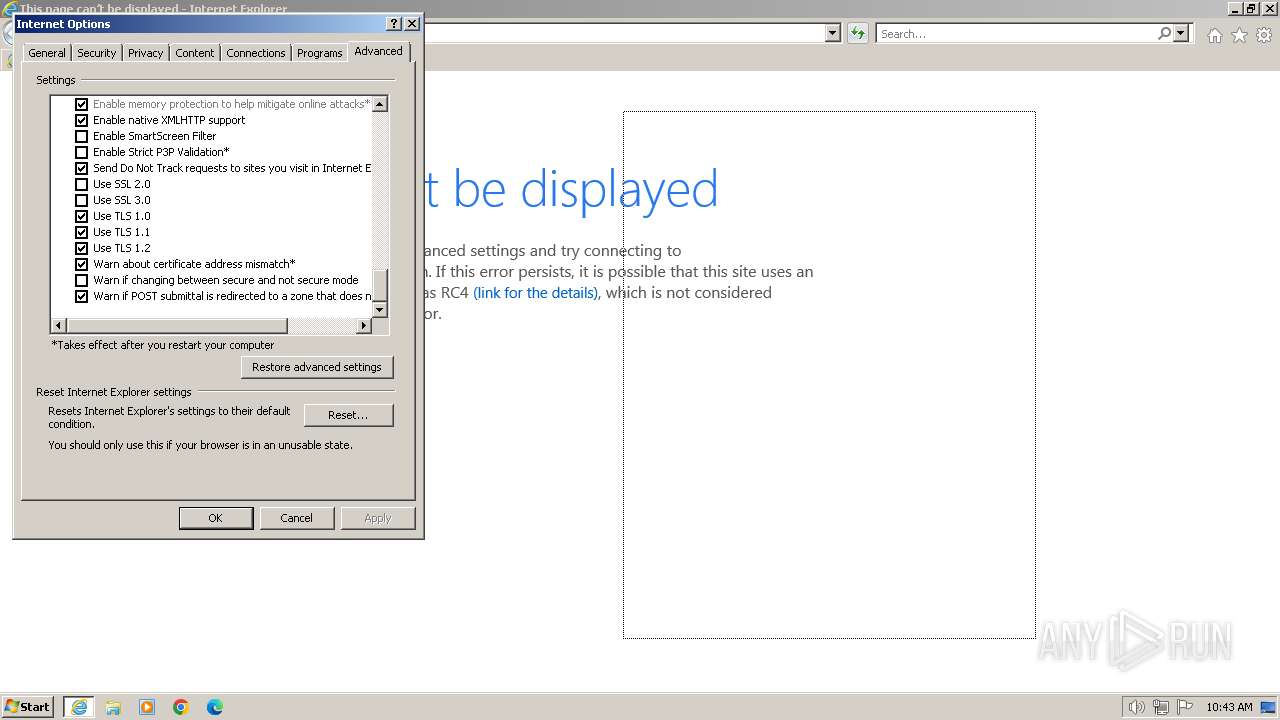Select the Advanced tab

click(379, 51)
